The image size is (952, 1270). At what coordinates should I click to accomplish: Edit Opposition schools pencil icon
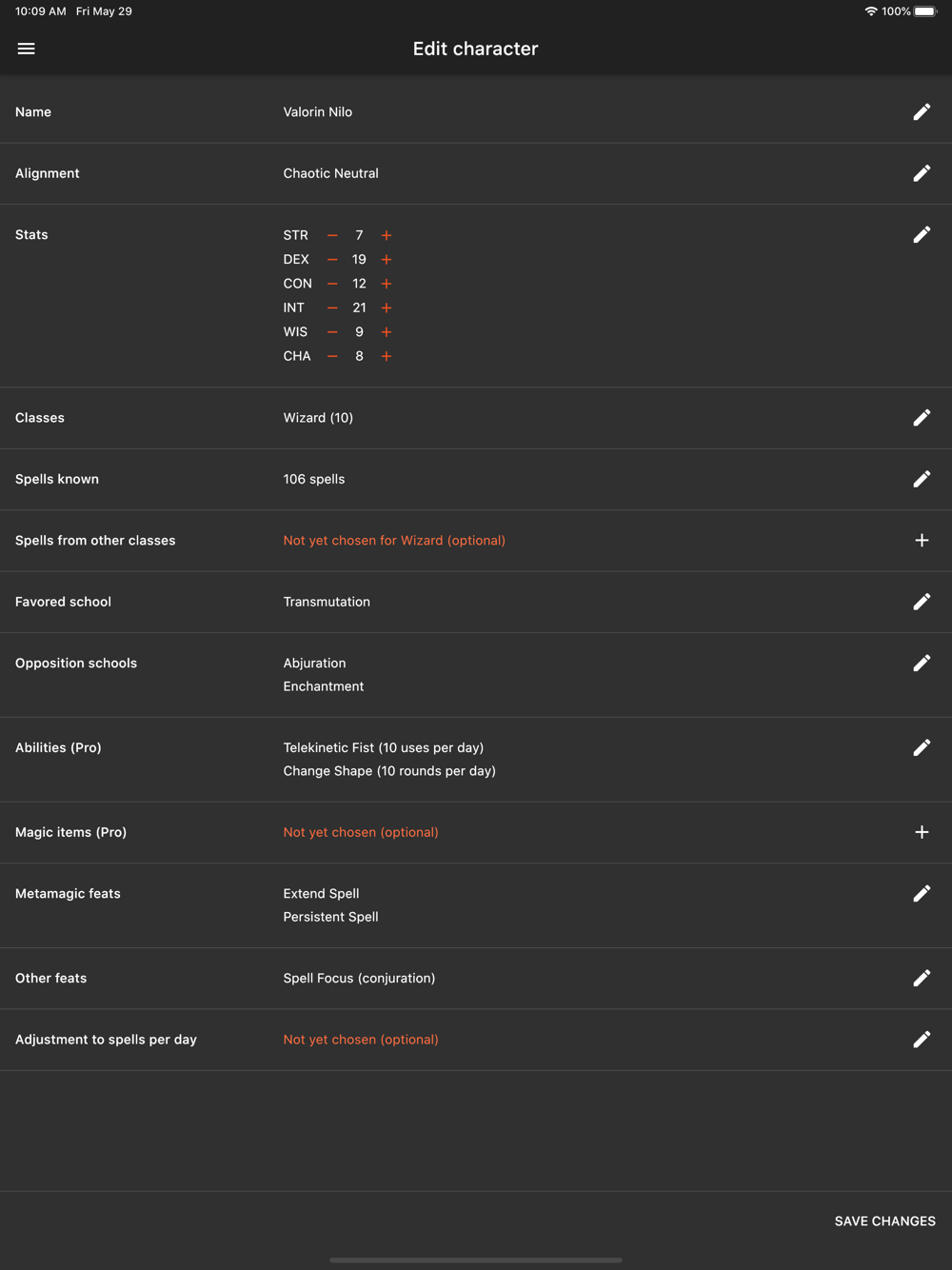pos(922,664)
